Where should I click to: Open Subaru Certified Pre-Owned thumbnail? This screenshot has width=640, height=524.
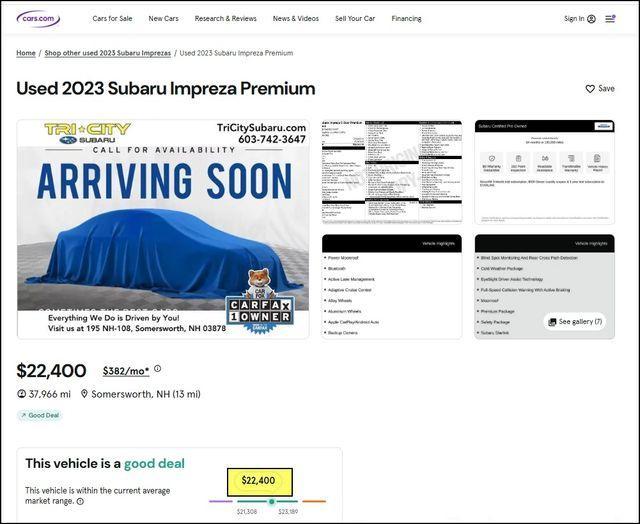[544, 172]
